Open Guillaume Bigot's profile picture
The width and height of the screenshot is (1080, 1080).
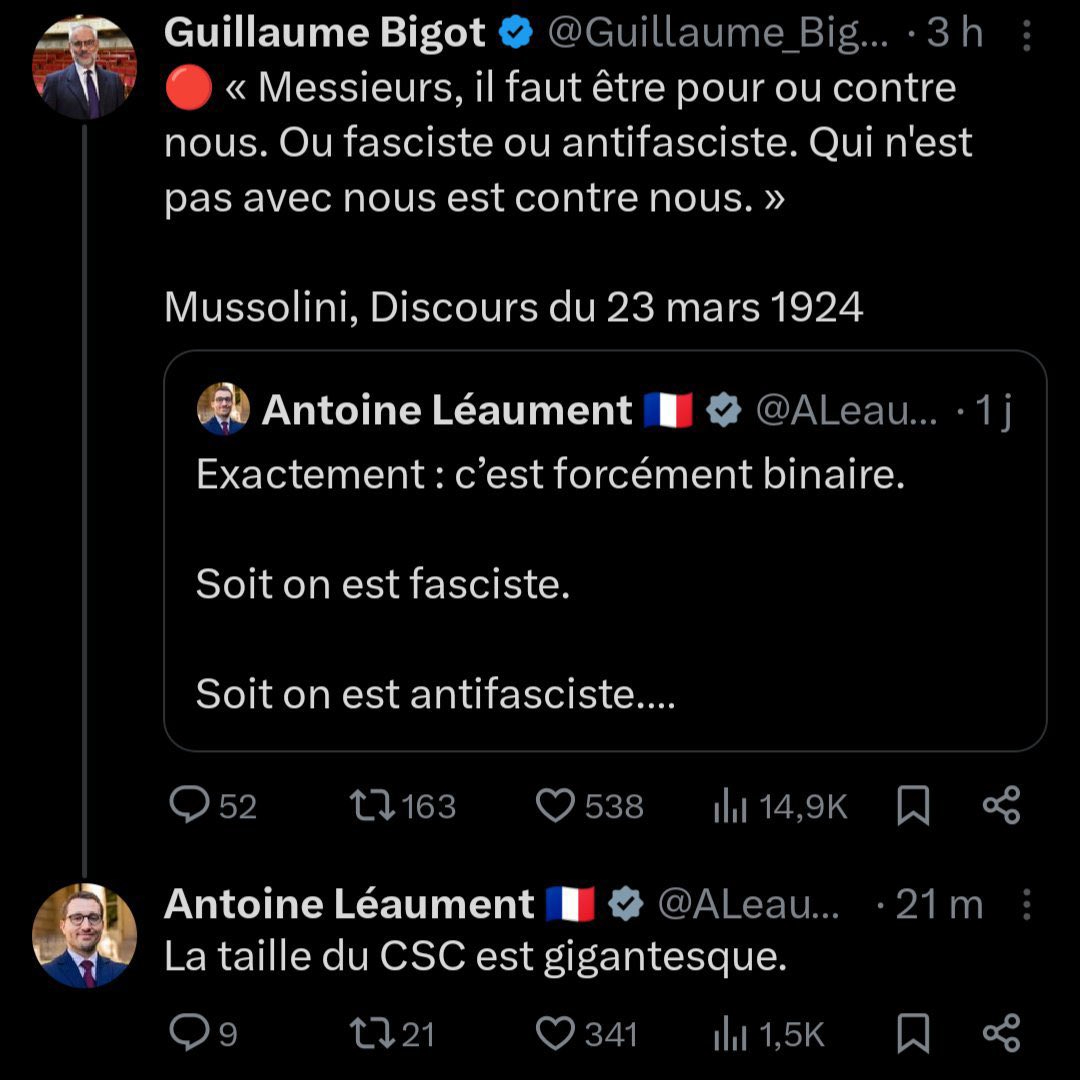84,68
